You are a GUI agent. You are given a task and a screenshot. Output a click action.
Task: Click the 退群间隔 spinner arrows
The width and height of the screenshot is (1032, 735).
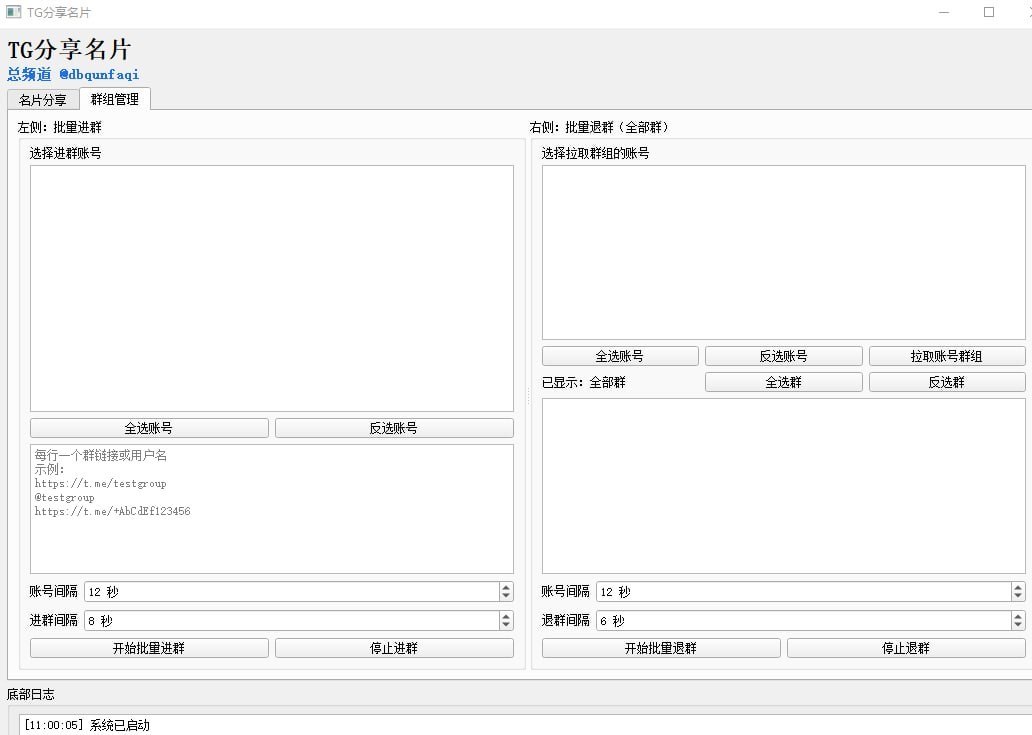click(1018, 621)
